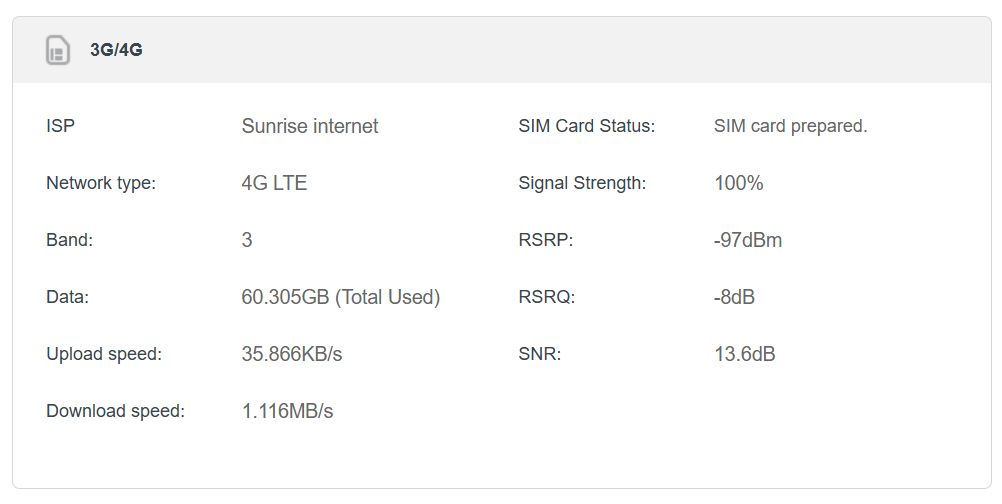Viewport: 1002px width, 504px height.
Task: Click the 1.116MB/s download speed value
Action: click(x=287, y=411)
